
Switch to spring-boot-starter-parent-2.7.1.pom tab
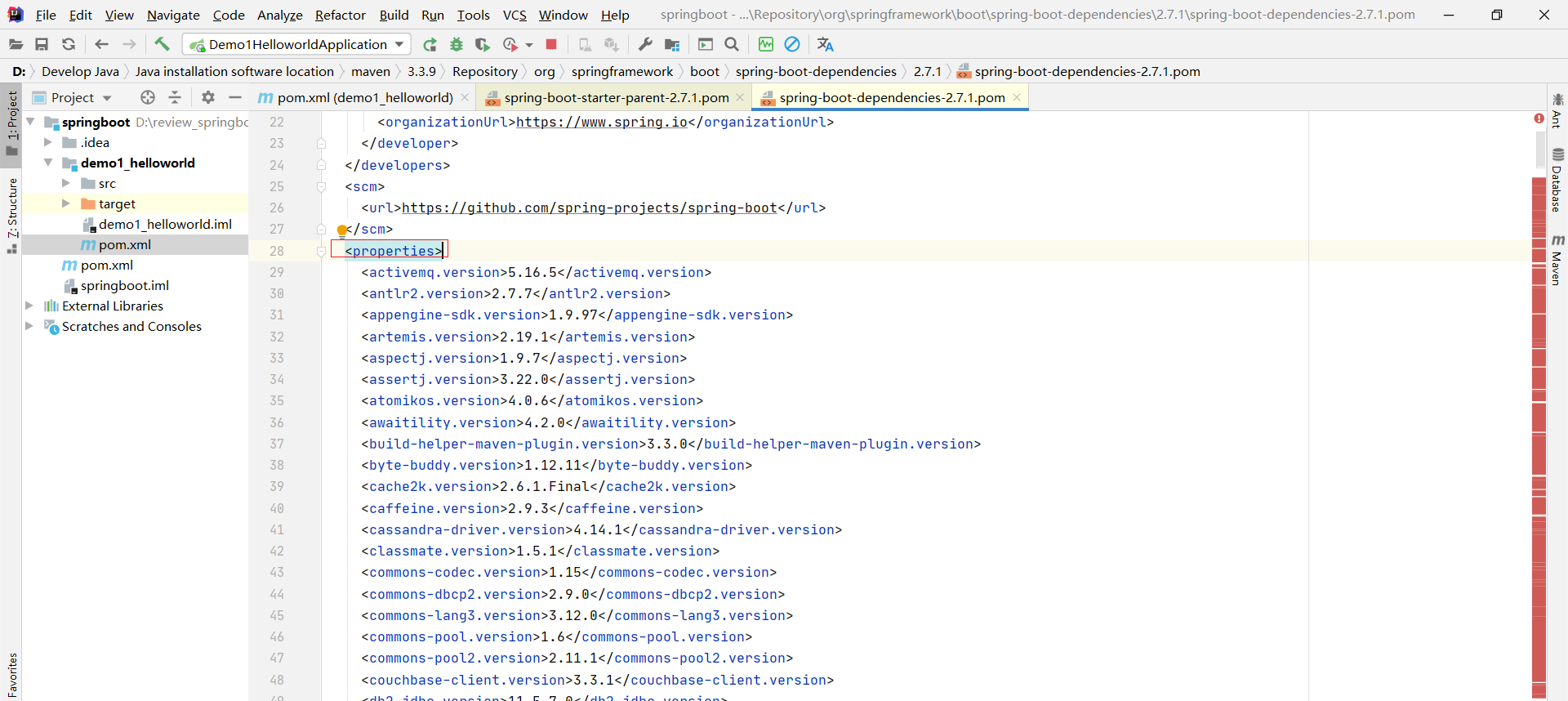[616, 97]
